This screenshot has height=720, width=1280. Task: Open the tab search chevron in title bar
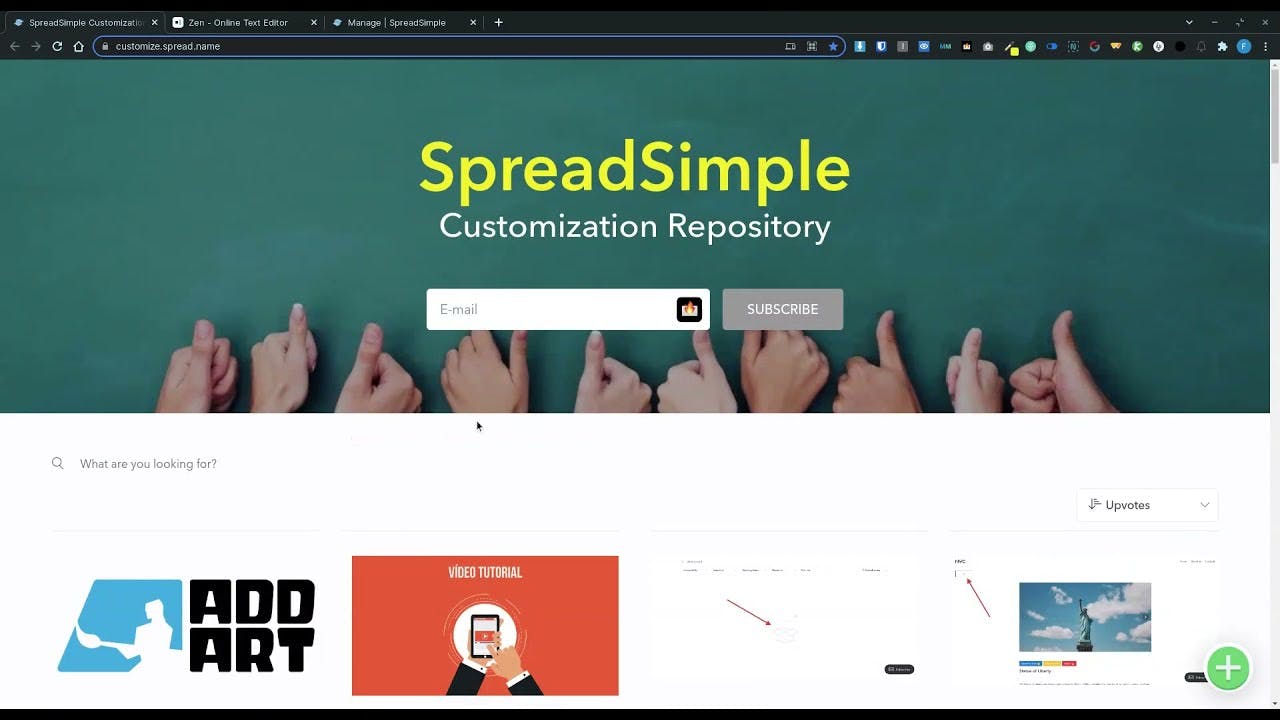(x=1189, y=22)
